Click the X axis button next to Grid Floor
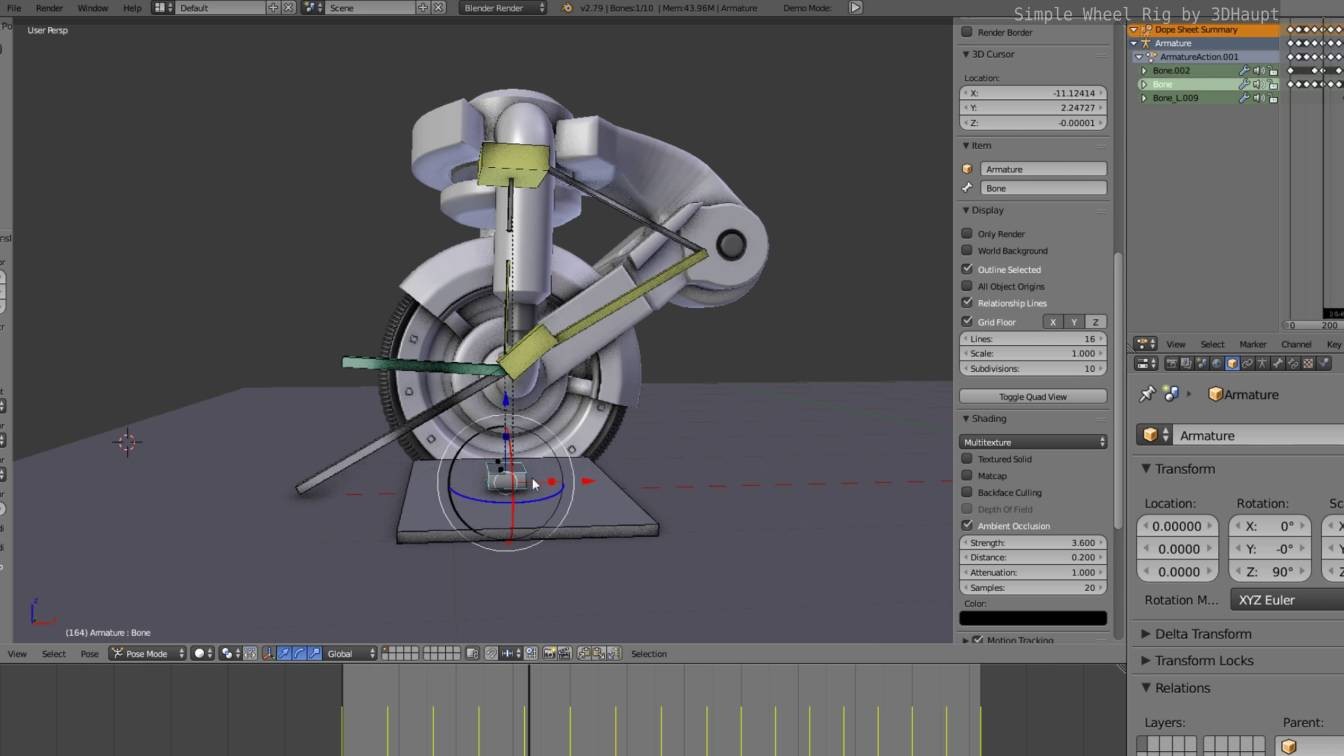 tap(1052, 321)
